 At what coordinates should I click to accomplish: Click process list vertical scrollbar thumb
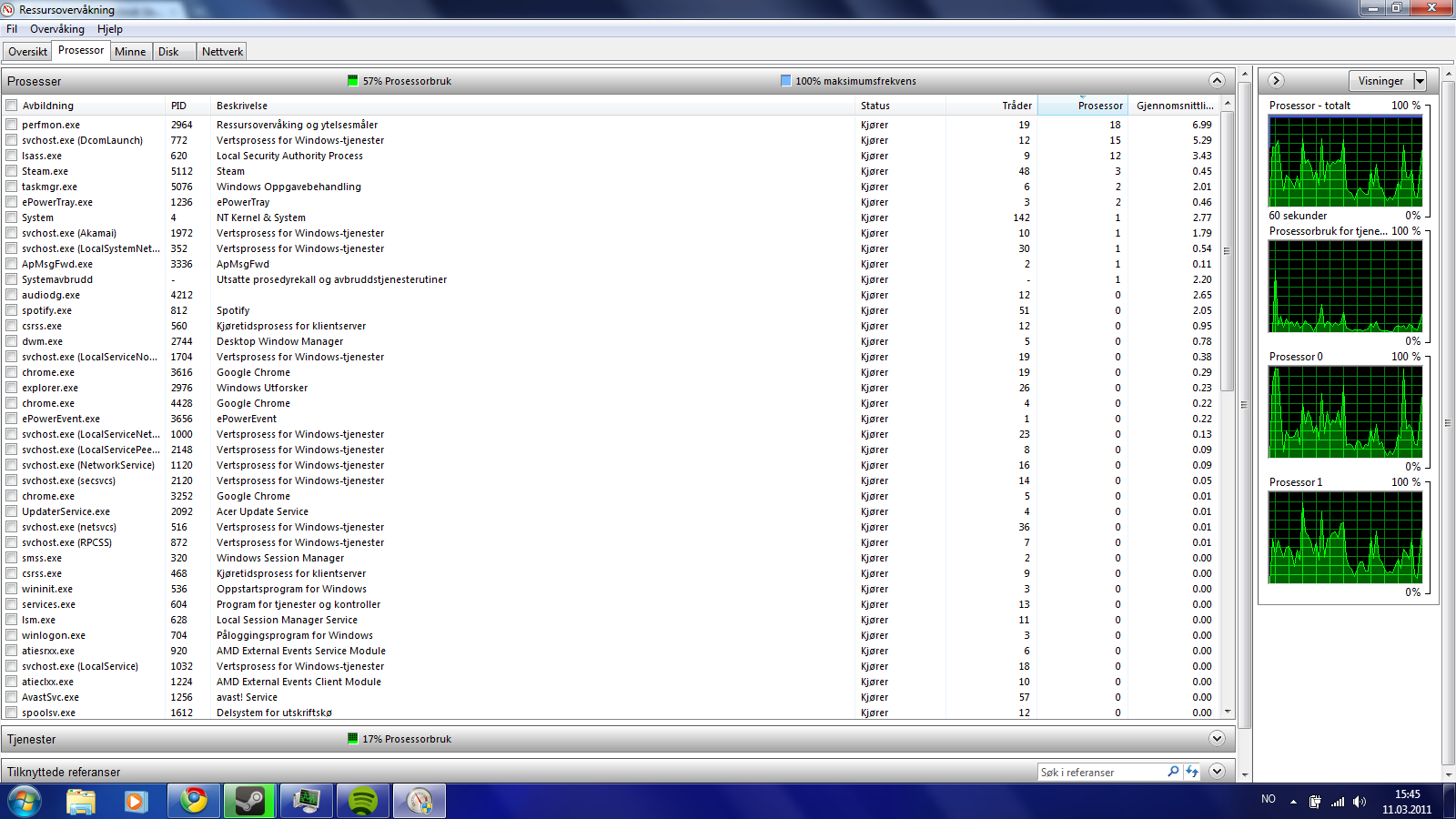click(1227, 250)
